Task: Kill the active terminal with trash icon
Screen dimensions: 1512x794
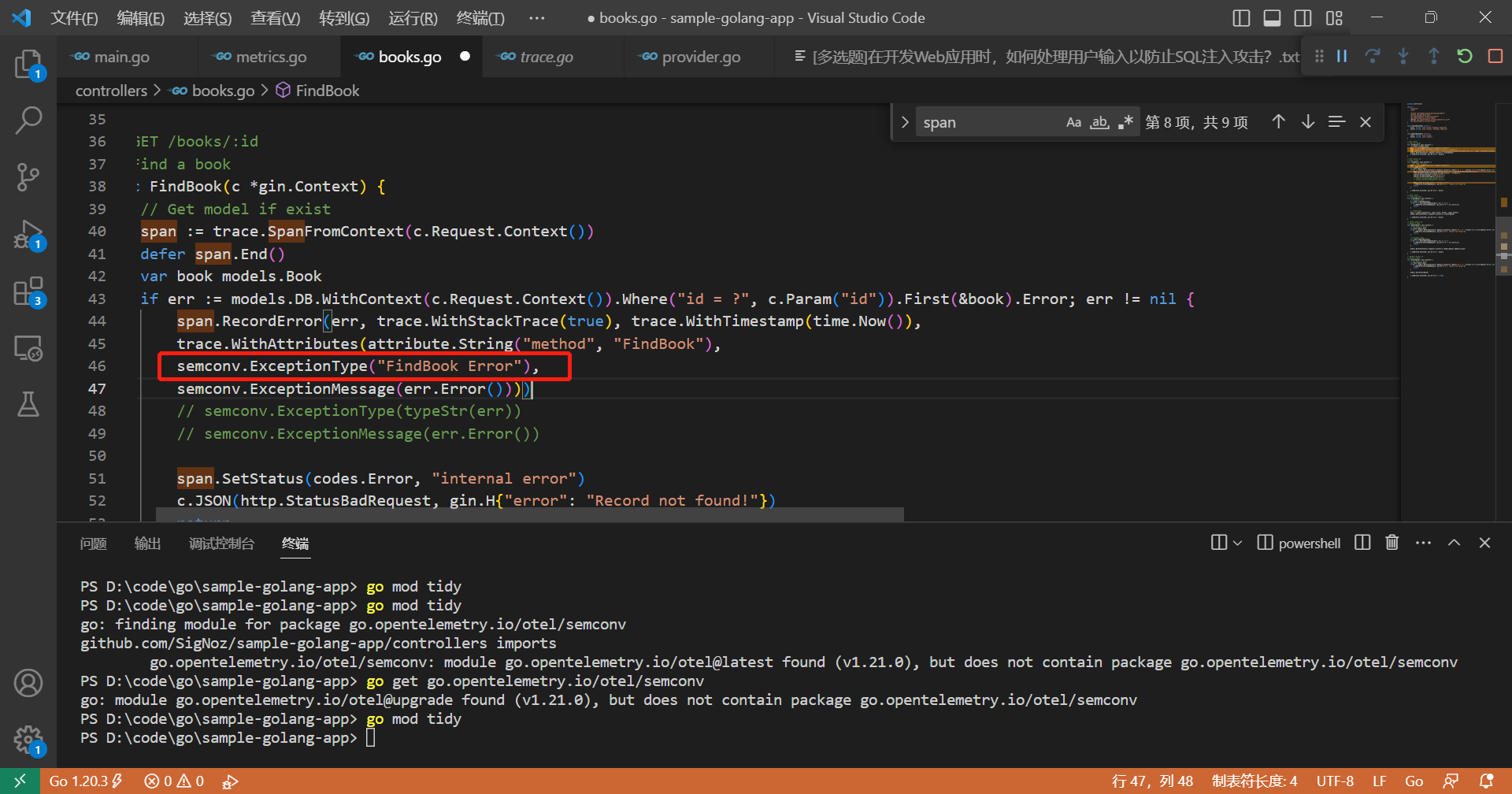Action: 1392,542
